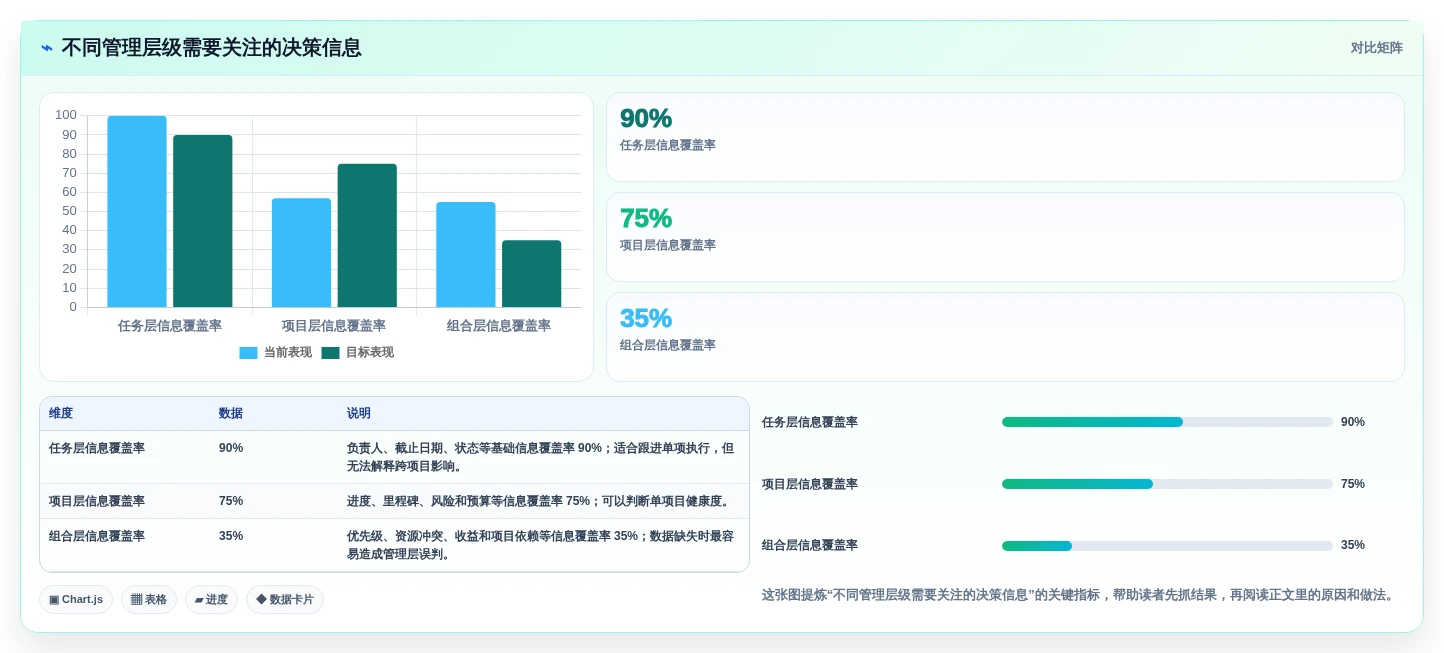This screenshot has width=1444, height=653.
Task: Select the table cell 组合层信息覆盖率
Action: pos(97,536)
